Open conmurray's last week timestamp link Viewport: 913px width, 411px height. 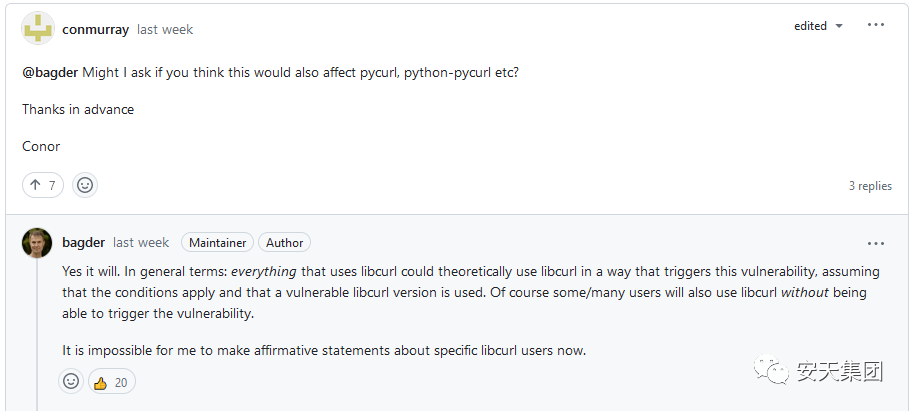[x=165, y=29]
